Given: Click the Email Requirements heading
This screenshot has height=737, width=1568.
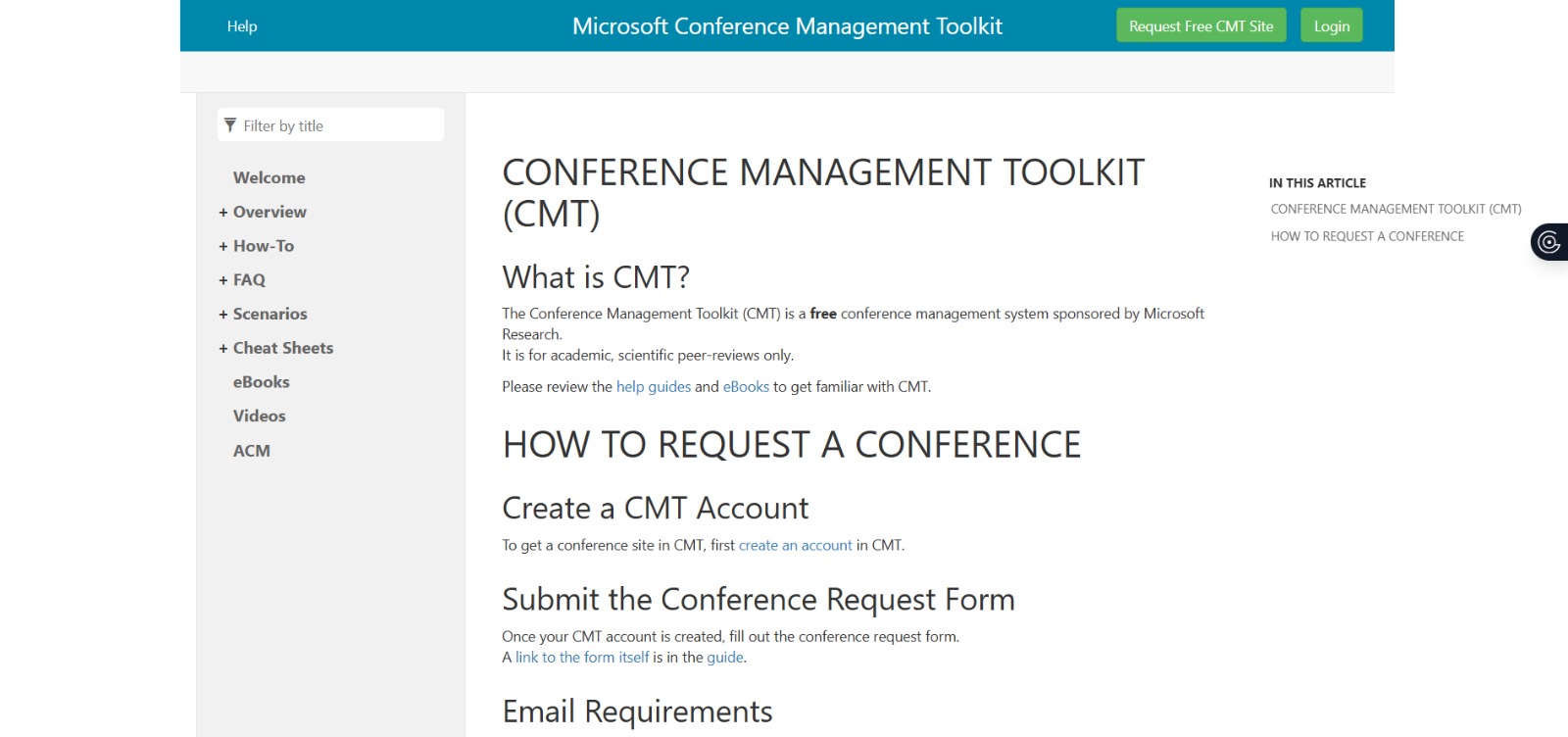Looking at the screenshot, I should click(x=637, y=712).
